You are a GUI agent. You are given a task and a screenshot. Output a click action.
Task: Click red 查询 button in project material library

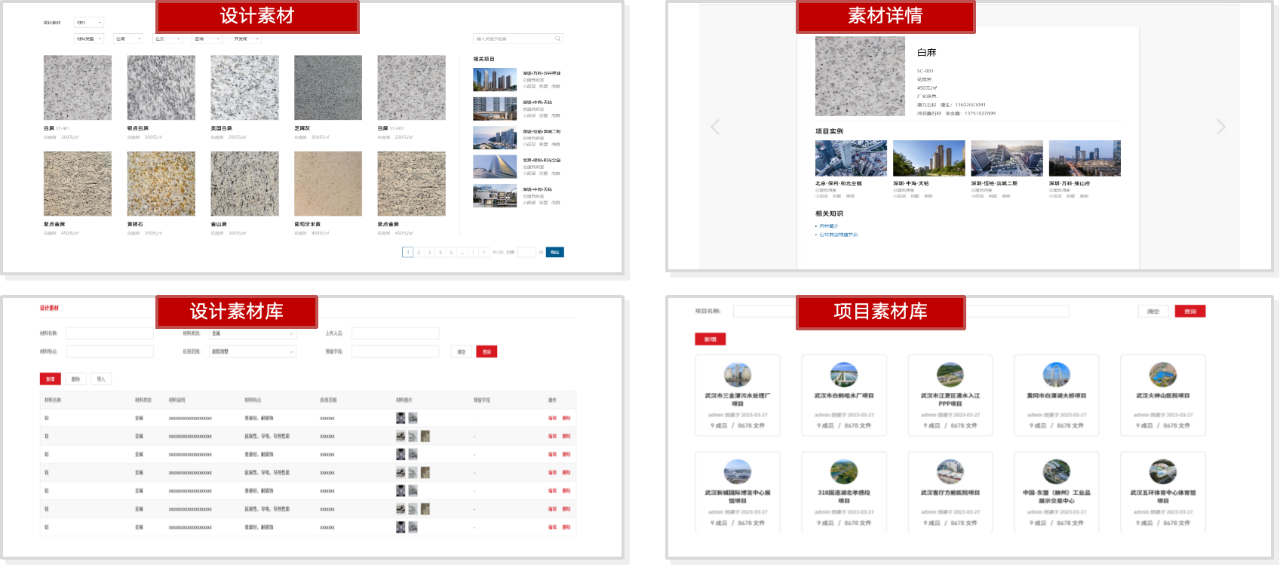[1189, 312]
